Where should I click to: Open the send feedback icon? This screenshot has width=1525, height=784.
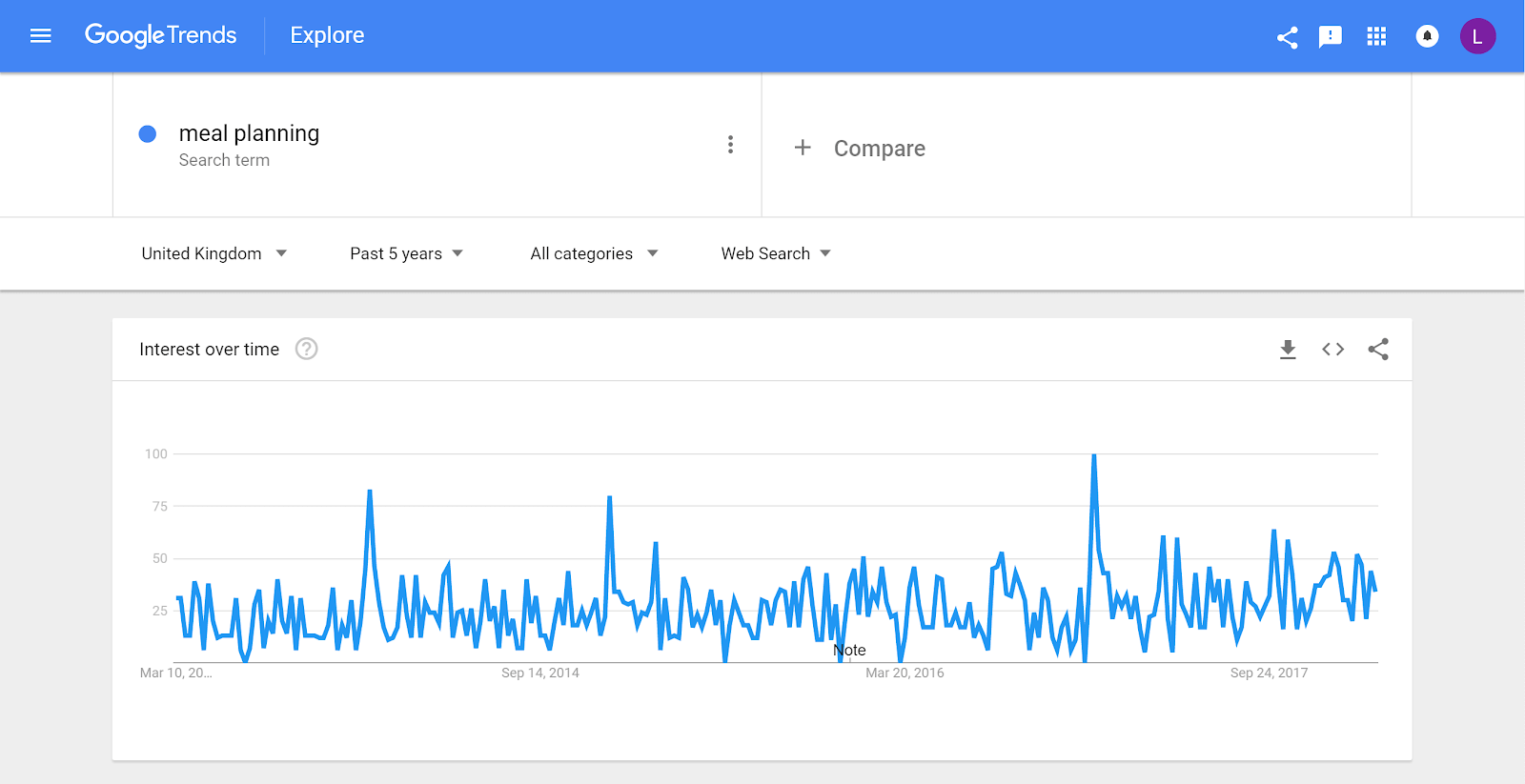pos(1331,36)
